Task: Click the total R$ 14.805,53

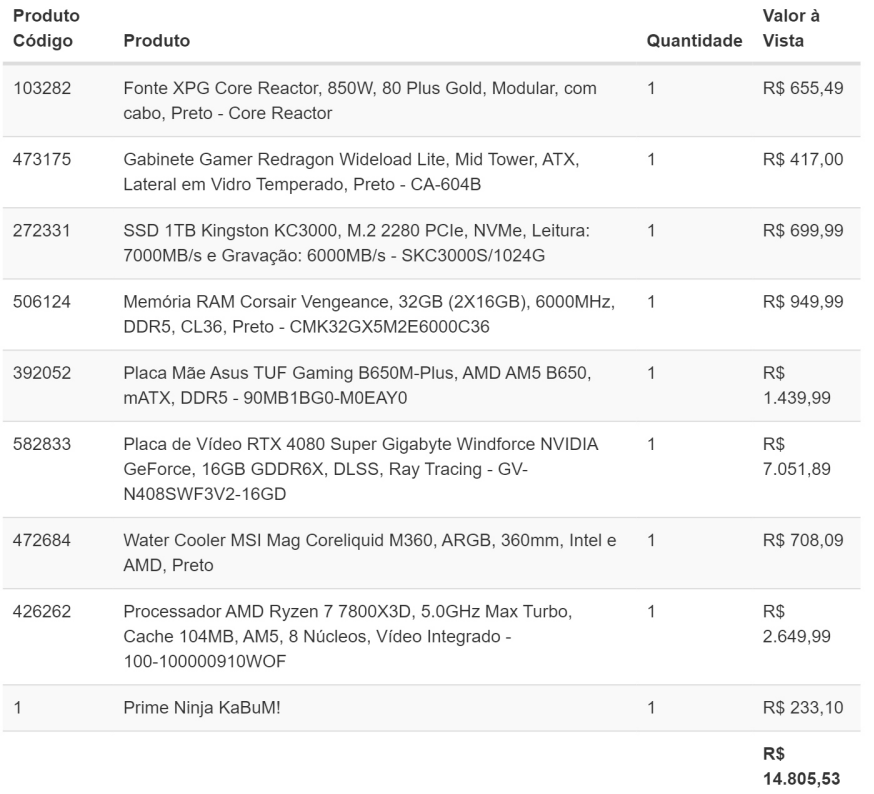Action: coord(801,766)
